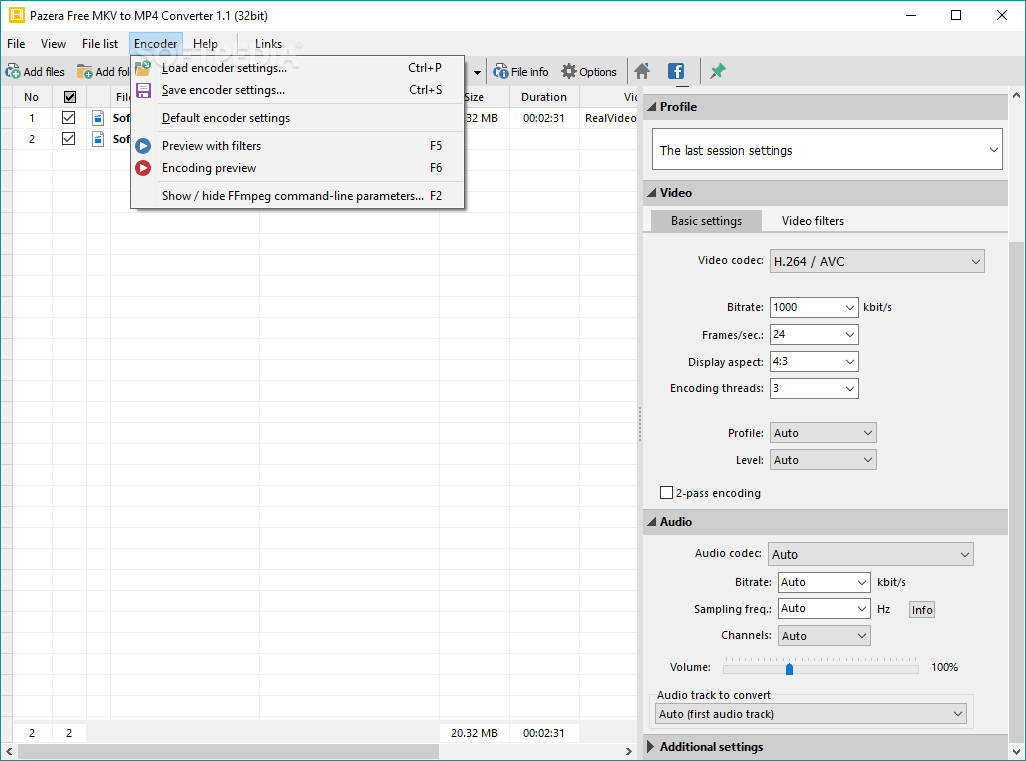The height and width of the screenshot is (761, 1026).
Task: Switch to the Basic settings tab
Action: pos(706,221)
